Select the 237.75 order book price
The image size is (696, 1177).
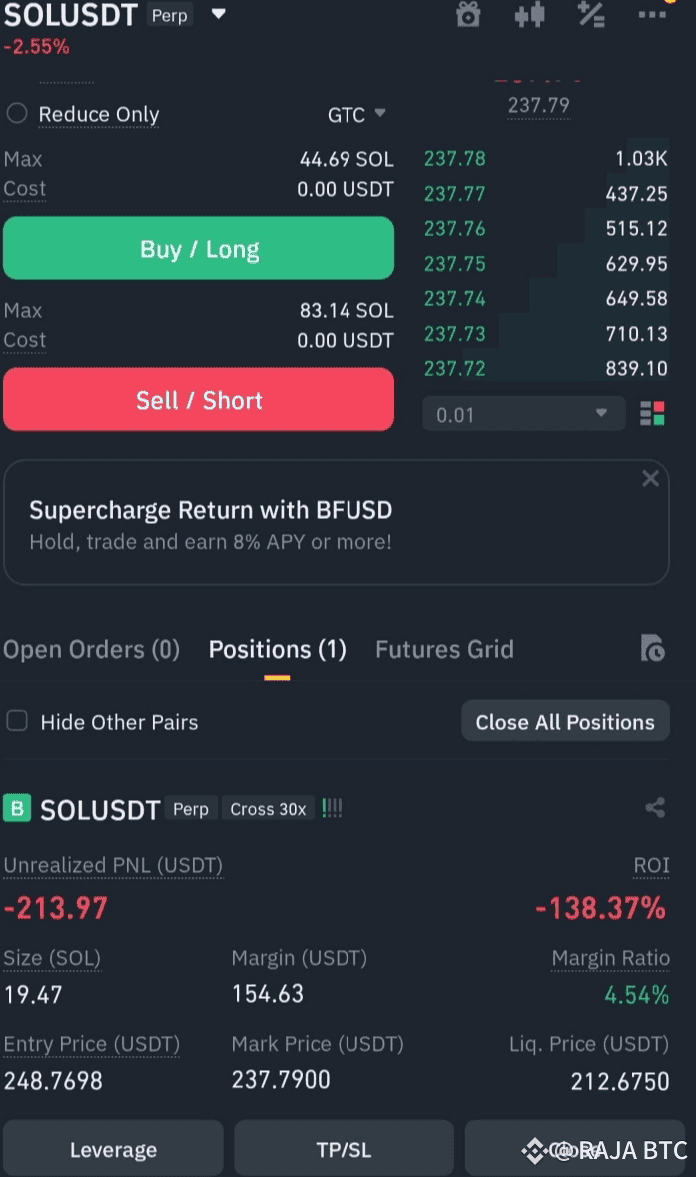(455, 263)
